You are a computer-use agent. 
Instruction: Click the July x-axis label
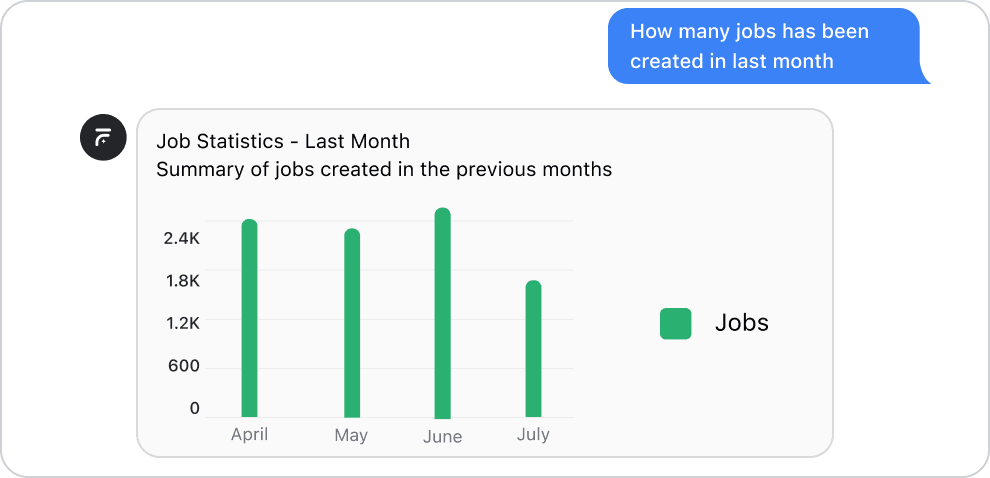tap(533, 435)
